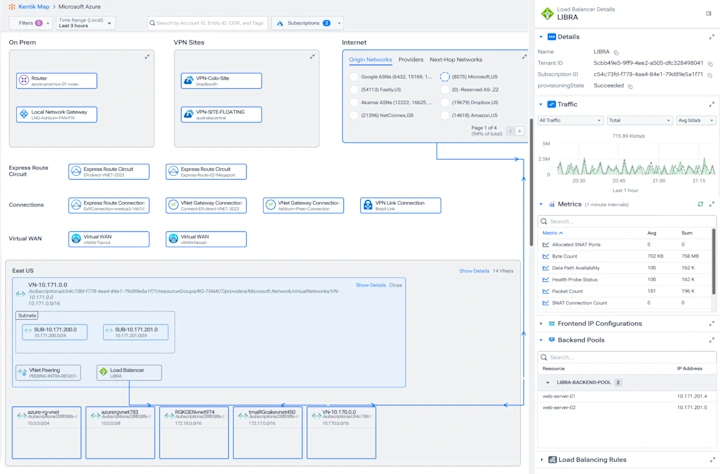The image size is (720, 474).
Task: Toggle the (54113) Fastly,US network
Action: tap(354, 90)
